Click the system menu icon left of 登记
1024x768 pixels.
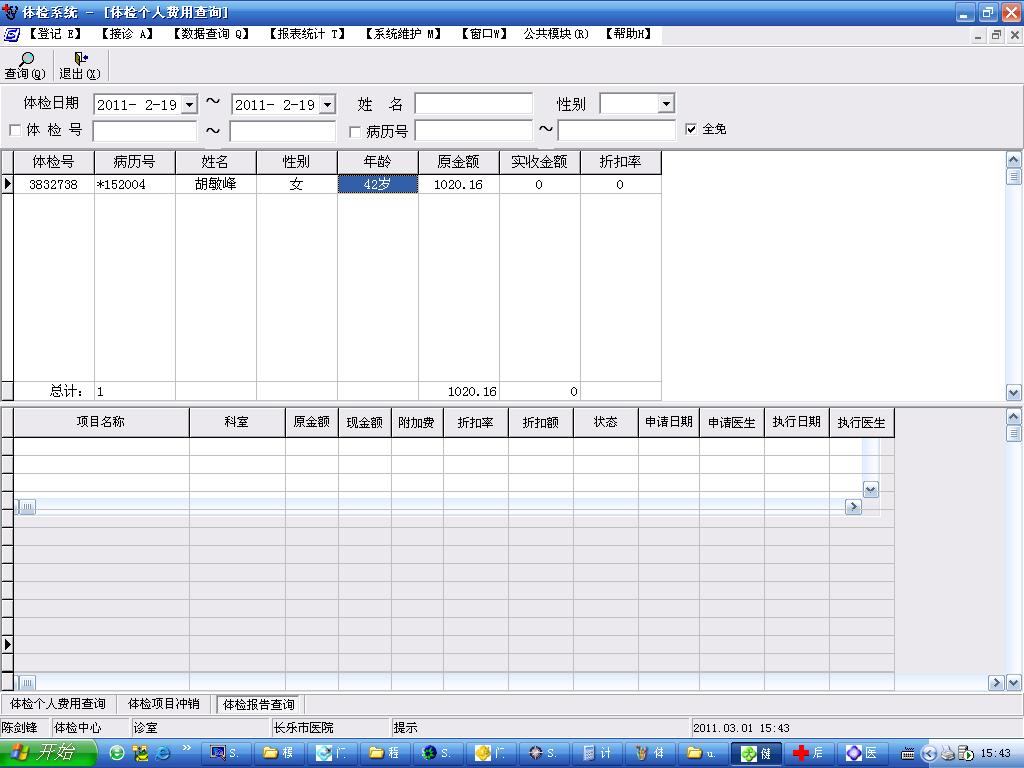click(x=12, y=34)
